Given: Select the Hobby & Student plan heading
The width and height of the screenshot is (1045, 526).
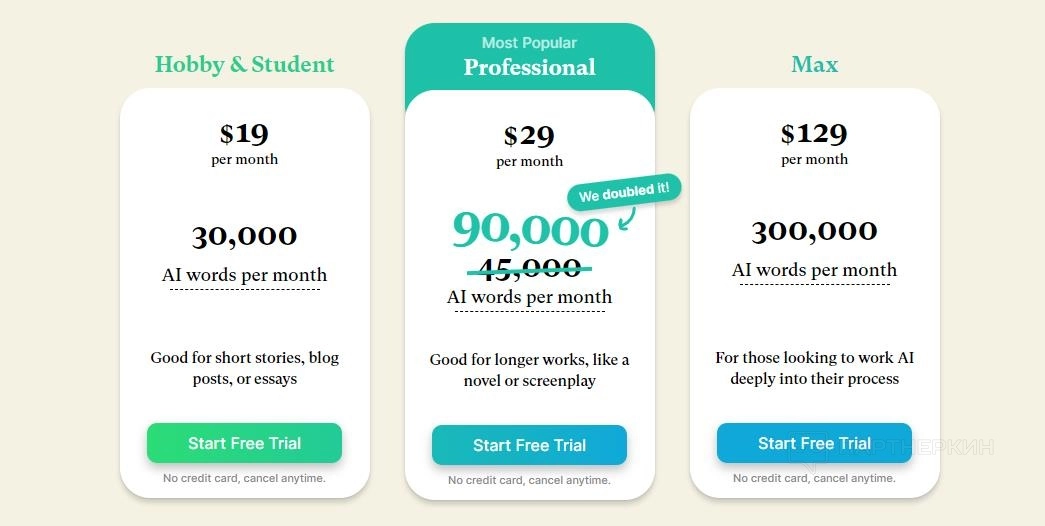Looking at the screenshot, I should [244, 65].
